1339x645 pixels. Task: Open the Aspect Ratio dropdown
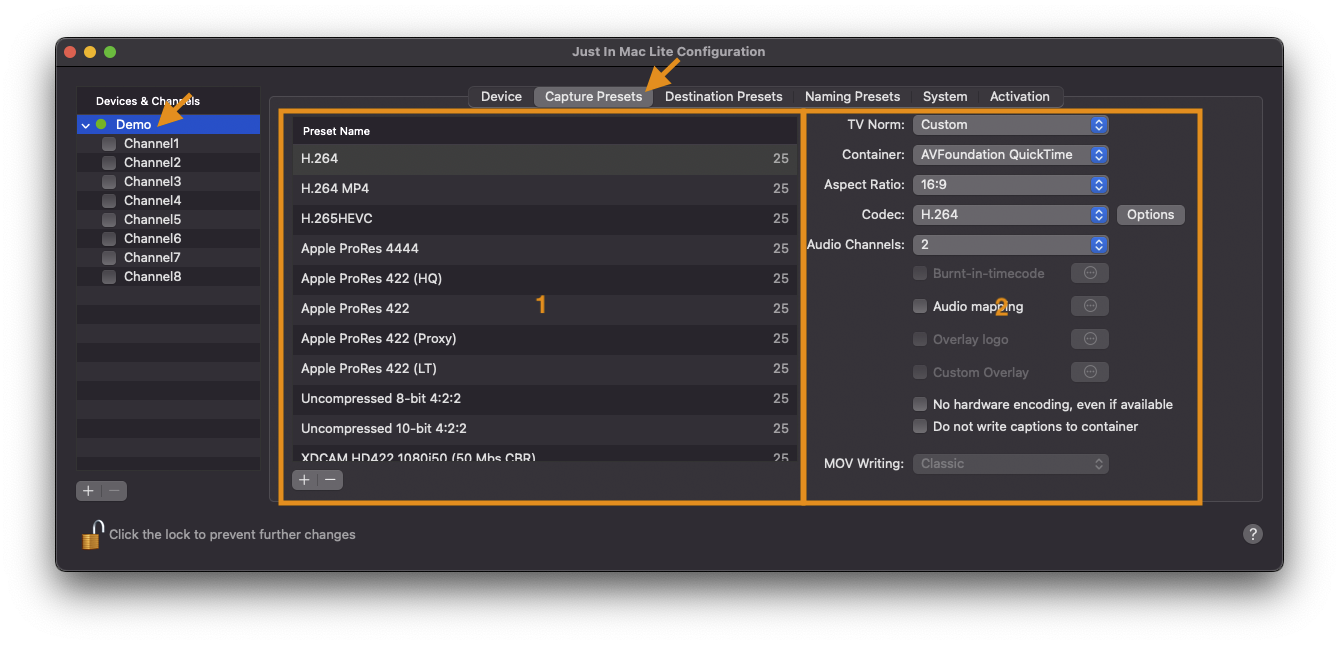[x=1010, y=185]
